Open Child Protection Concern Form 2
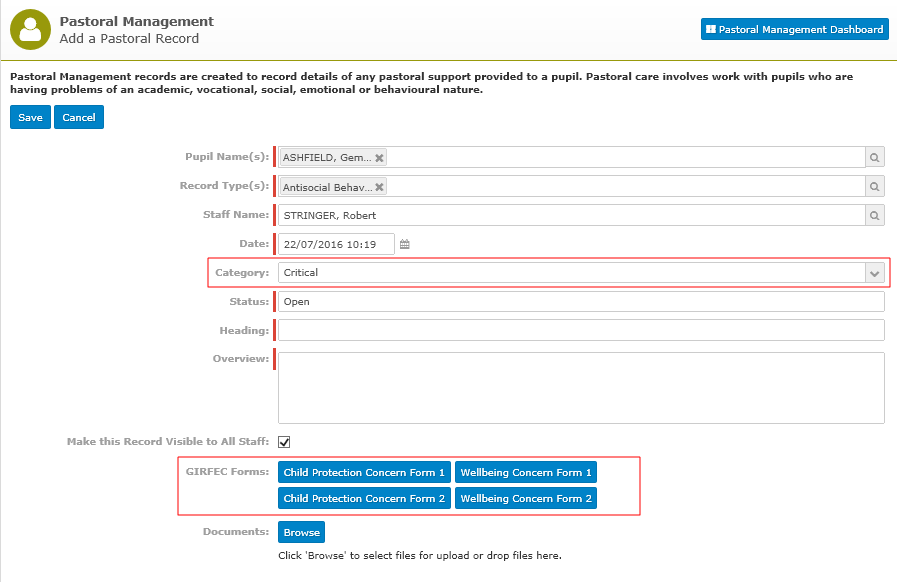The height and width of the screenshot is (582, 897). [x=364, y=498]
